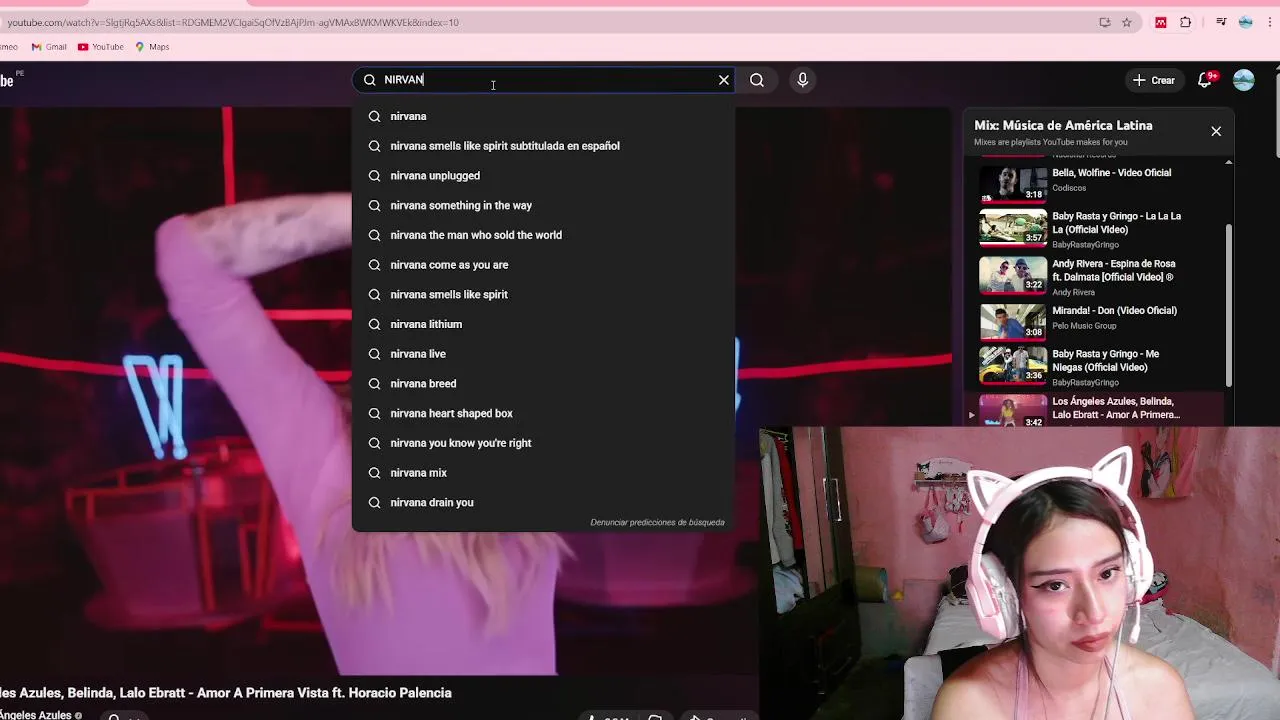Play Andy Rivera Espina de Rosa thumbnail
Image resolution: width=1280 pixels, height=720 pixels.
click(1013, 273)
